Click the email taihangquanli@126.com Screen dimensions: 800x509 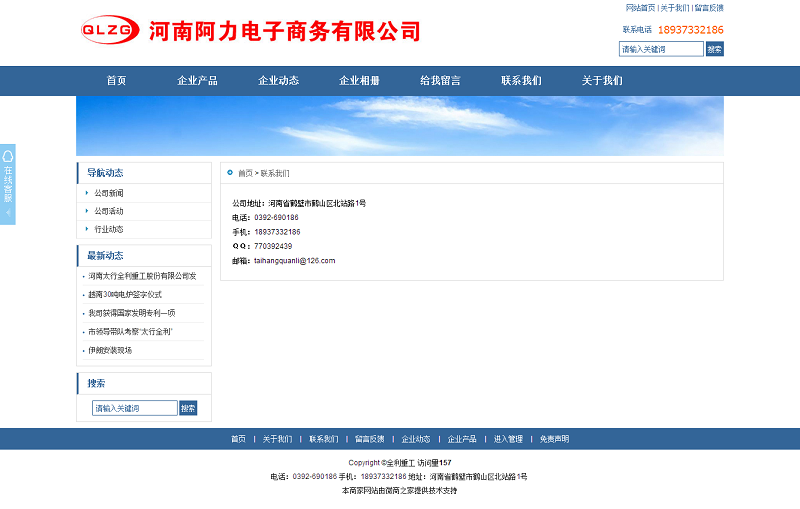click(294, 260)
